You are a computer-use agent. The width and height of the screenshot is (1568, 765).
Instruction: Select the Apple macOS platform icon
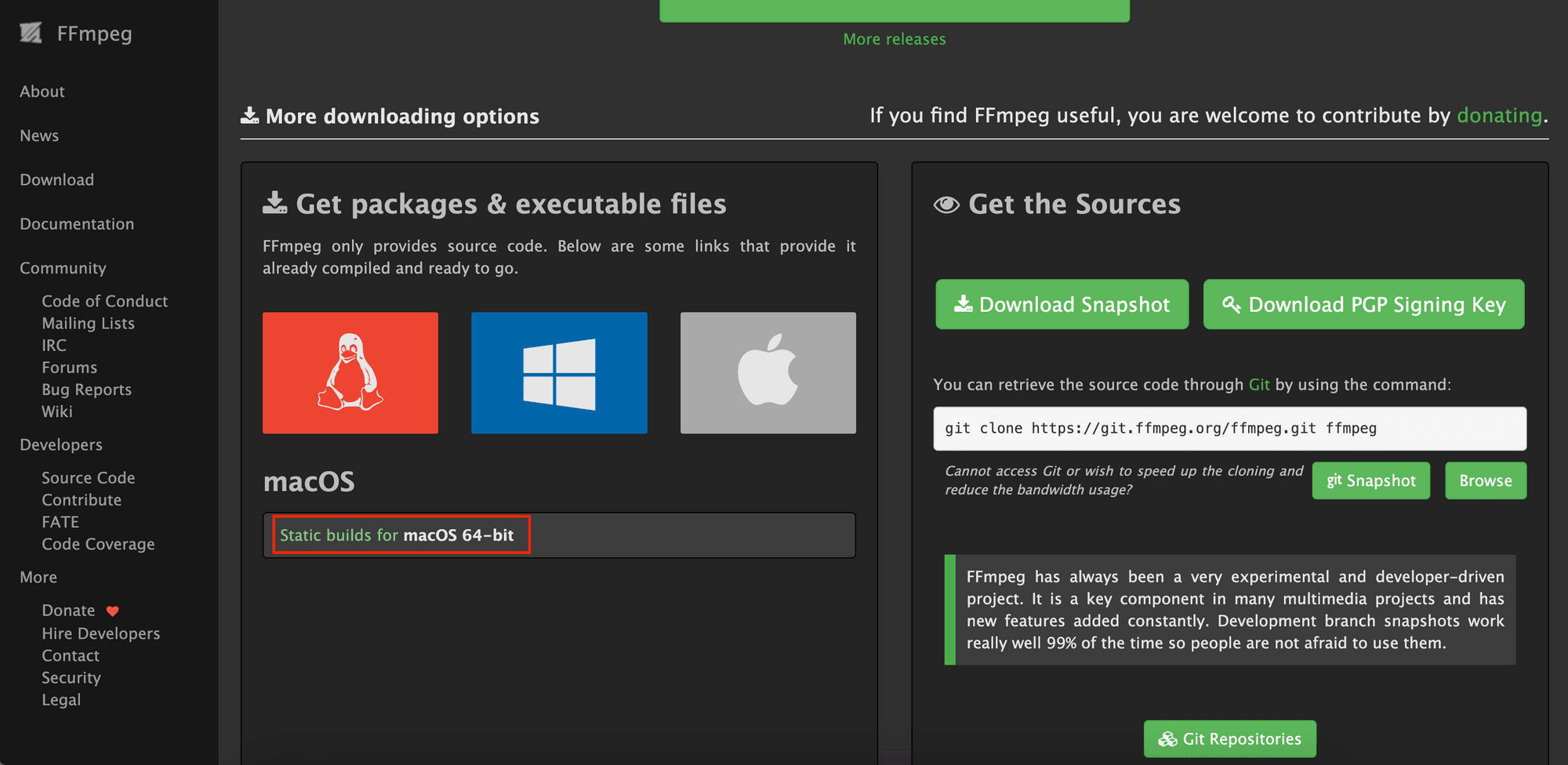click(x=768, y=373)
